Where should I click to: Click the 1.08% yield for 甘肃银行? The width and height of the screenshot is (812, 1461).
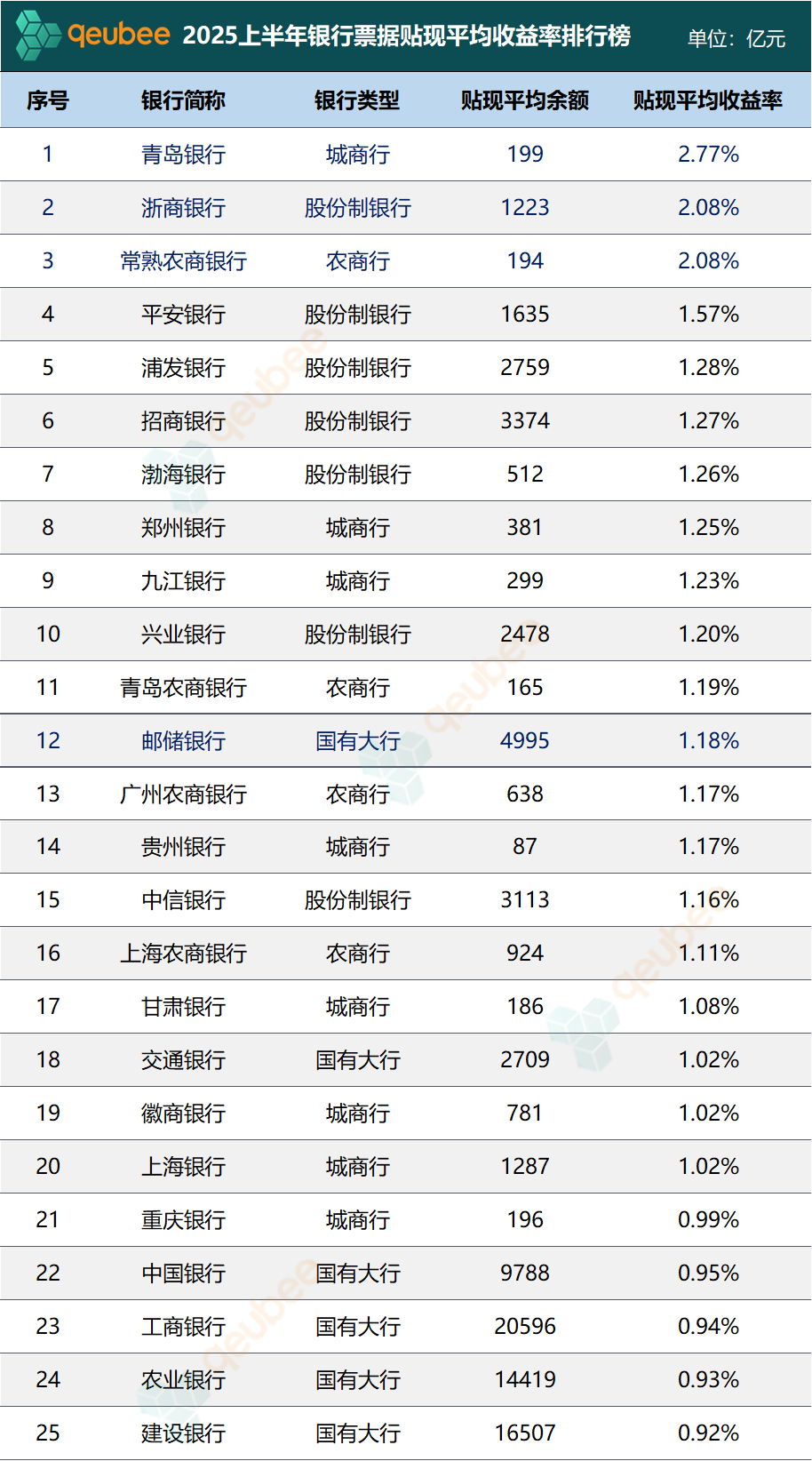708,1007
